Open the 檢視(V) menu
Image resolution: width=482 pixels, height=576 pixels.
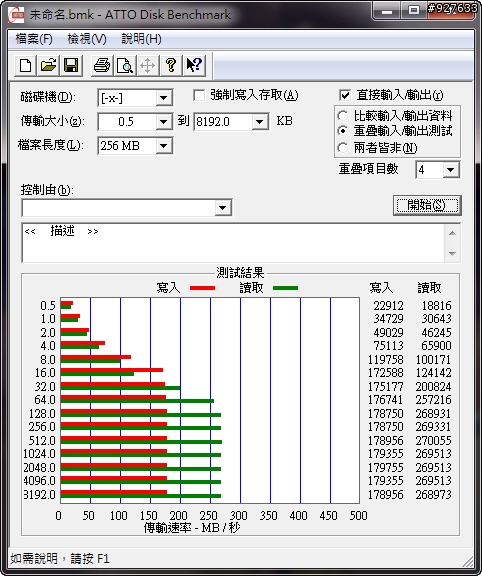[87, 39]
